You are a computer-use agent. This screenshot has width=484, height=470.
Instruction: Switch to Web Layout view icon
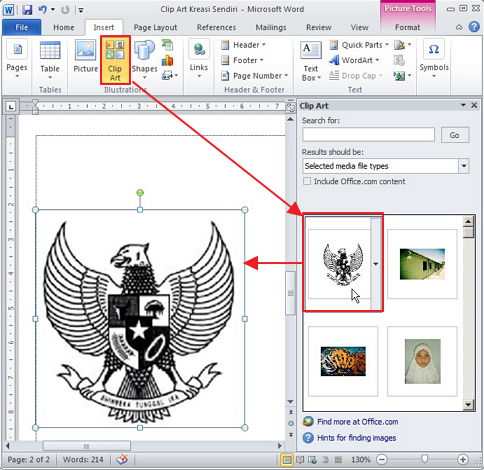pyautogui.click(x=313, y=460)
